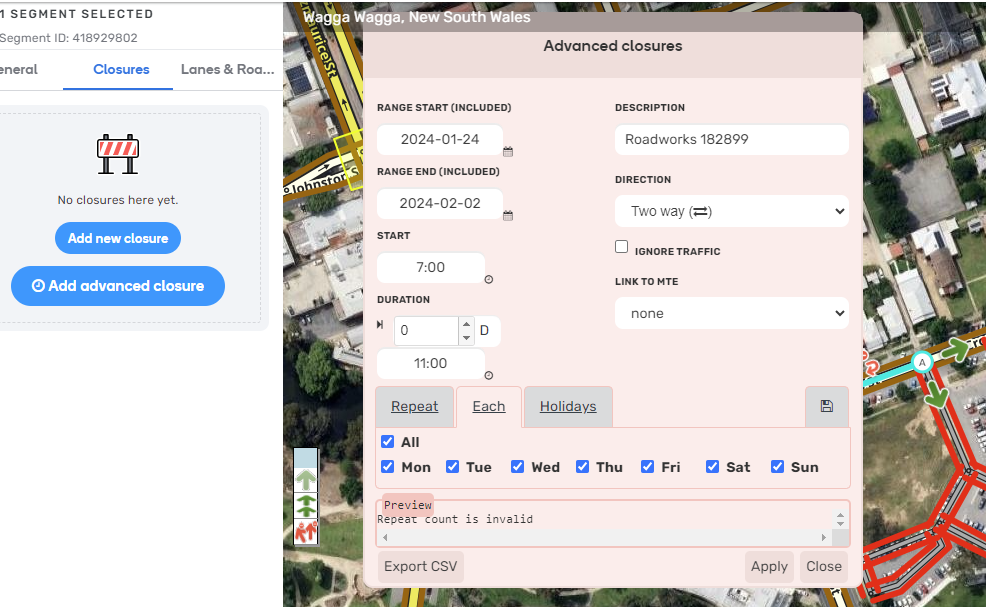Click clock icon beside 7:00 start time
This screenshot has height=607, width=986.
point(489,280)
